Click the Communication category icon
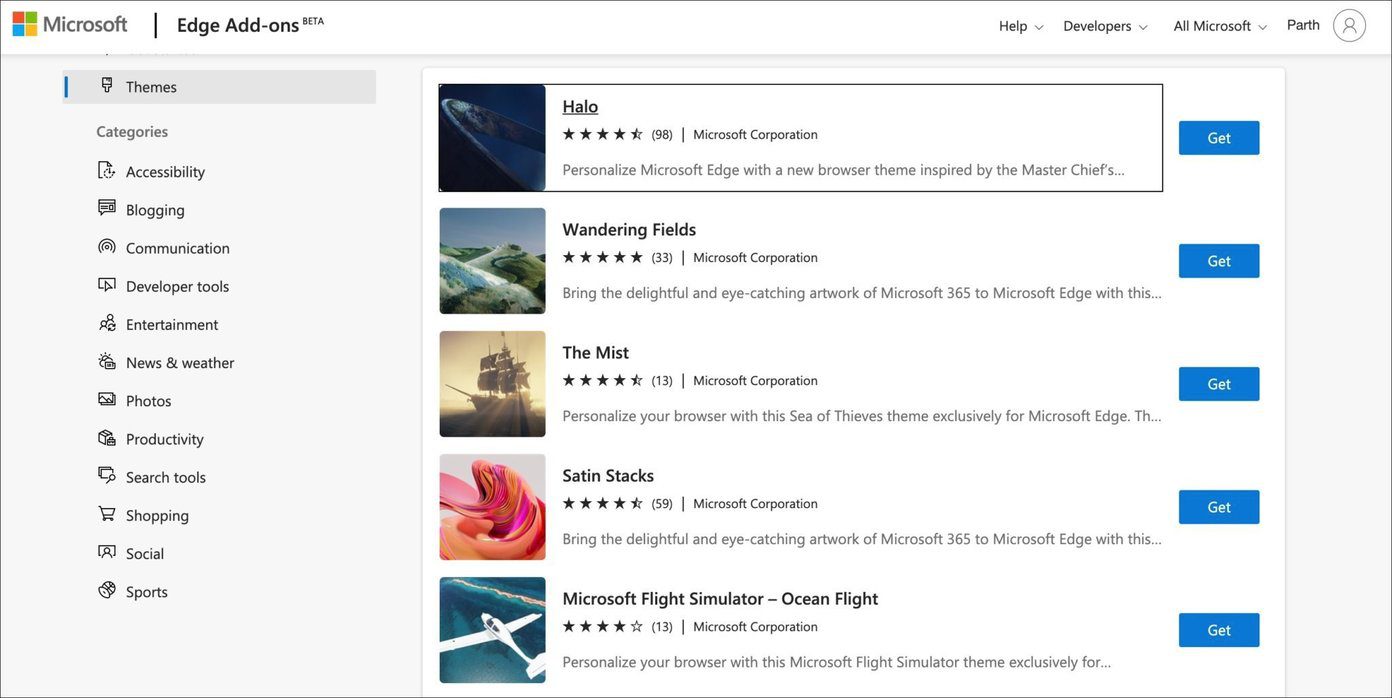 point(107,246)
